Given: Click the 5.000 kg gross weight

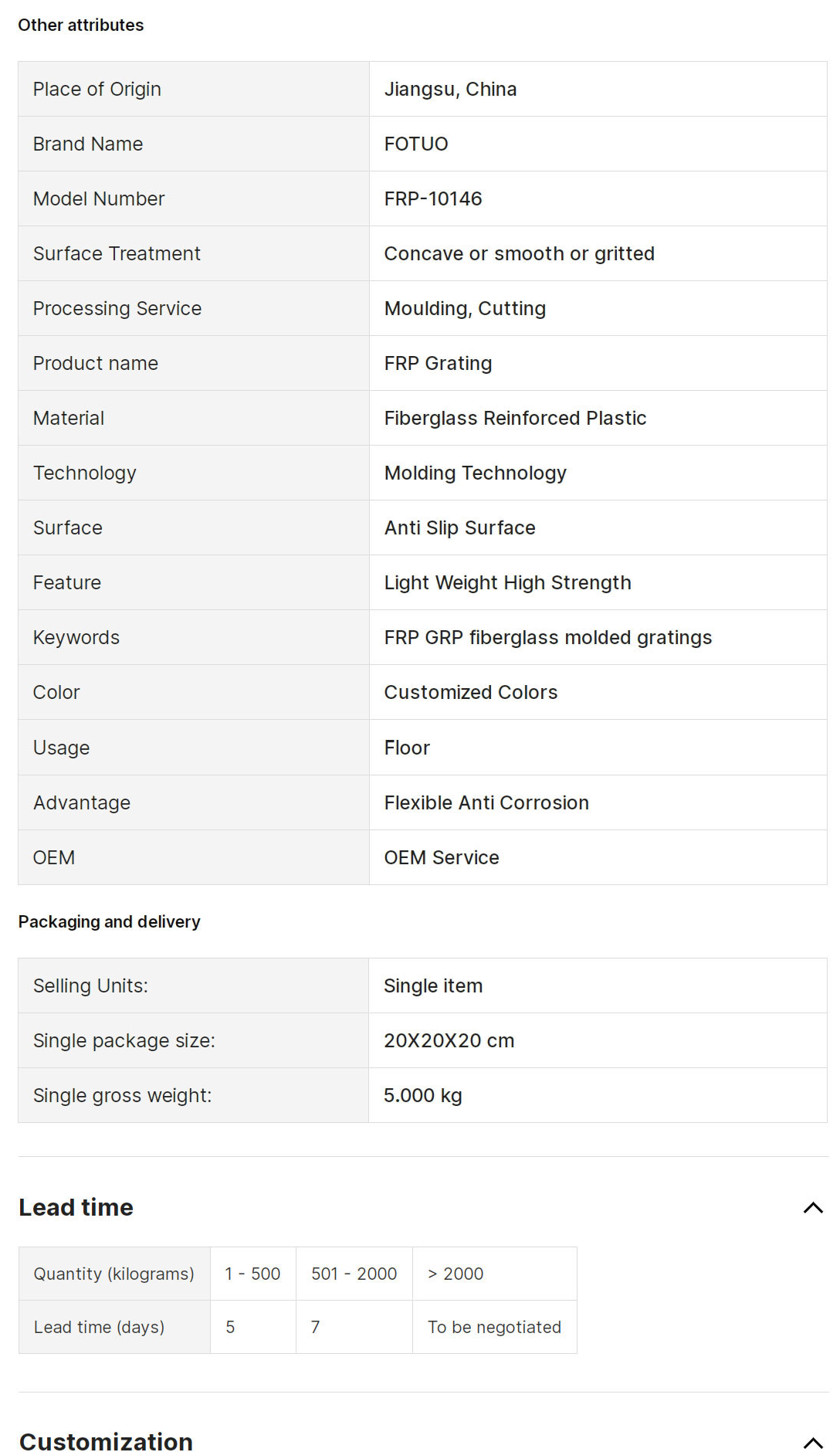Looking at the screenshot, I should [x=422, y=1096].
